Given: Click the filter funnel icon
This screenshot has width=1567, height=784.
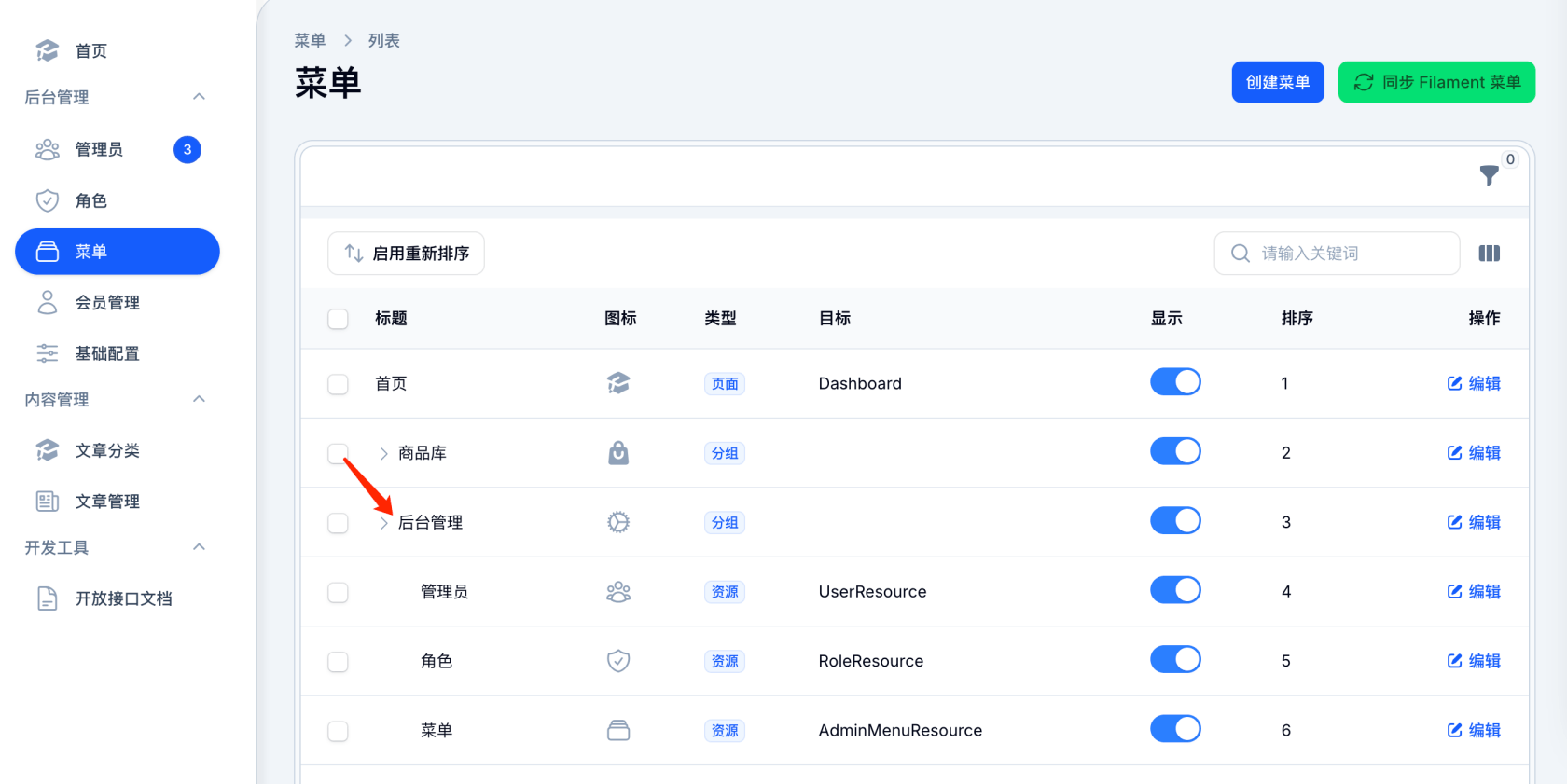Looking at the screenshot, I should (1489, 175).
